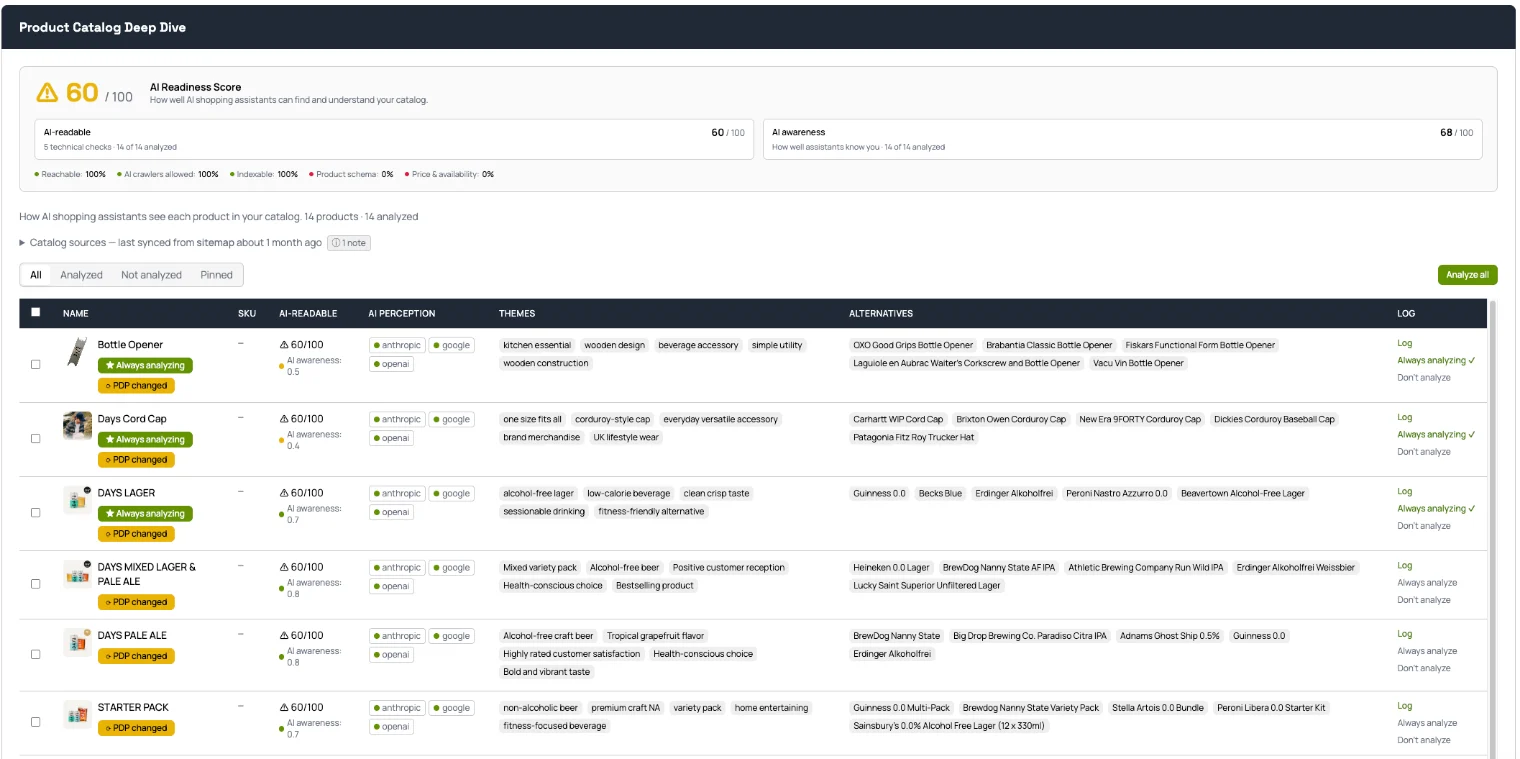
Task: Check the Days Cord Cap row checkbox
Action: [x=36, y=438]
